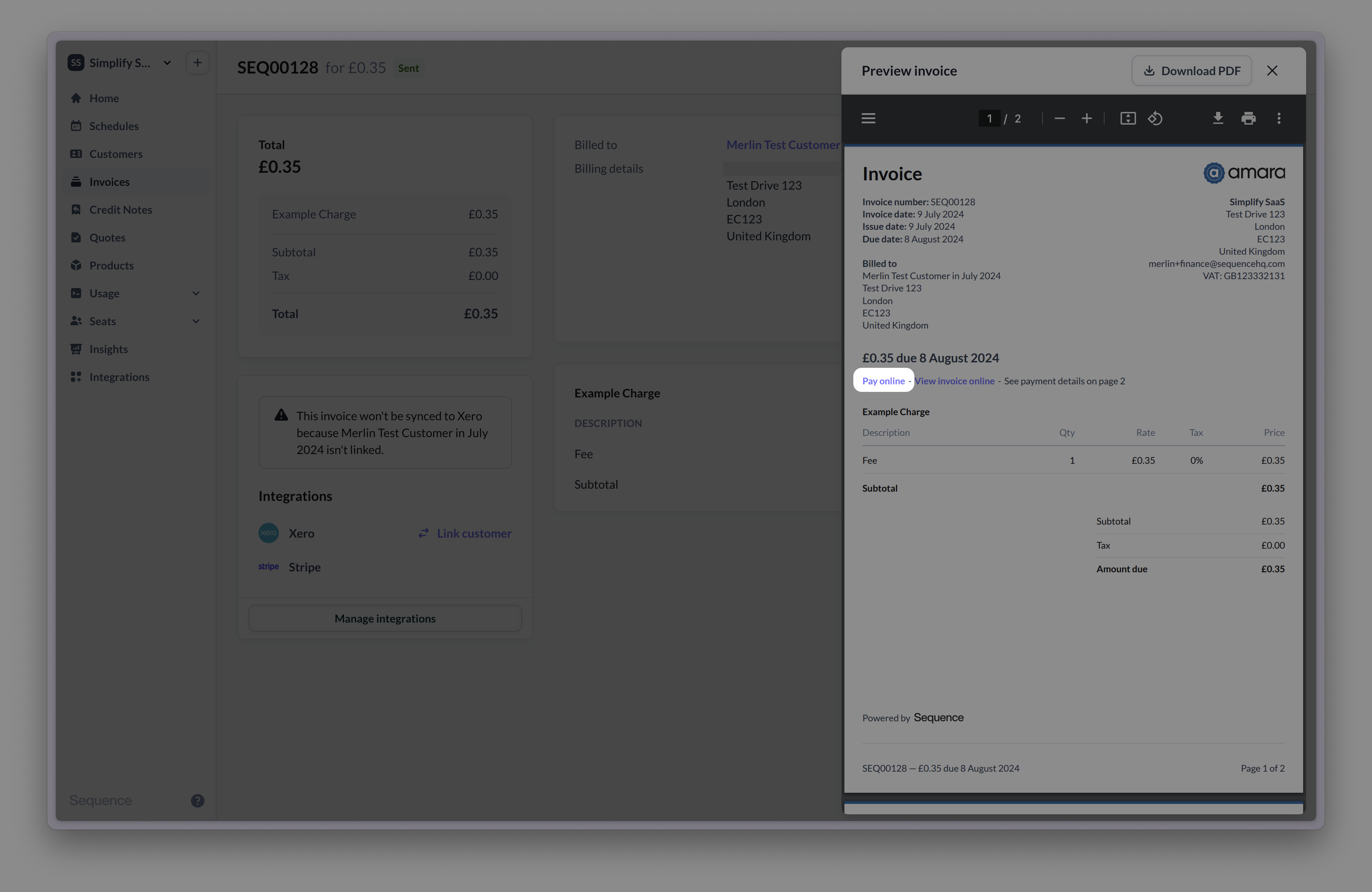Expand the Usage section chevron

coord(196,293)
